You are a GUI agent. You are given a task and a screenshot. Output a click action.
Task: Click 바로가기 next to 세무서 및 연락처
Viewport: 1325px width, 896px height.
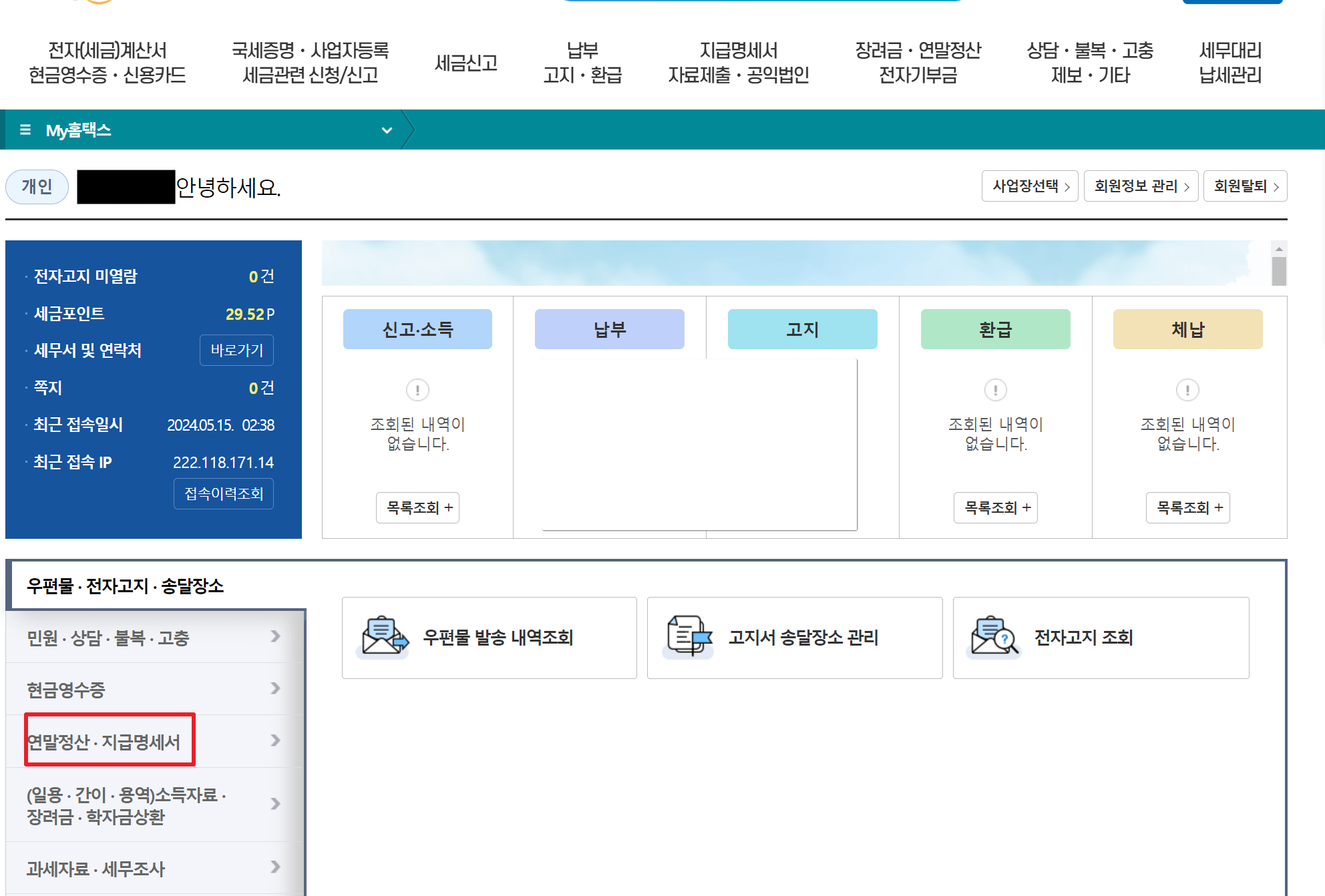point(236,350)
